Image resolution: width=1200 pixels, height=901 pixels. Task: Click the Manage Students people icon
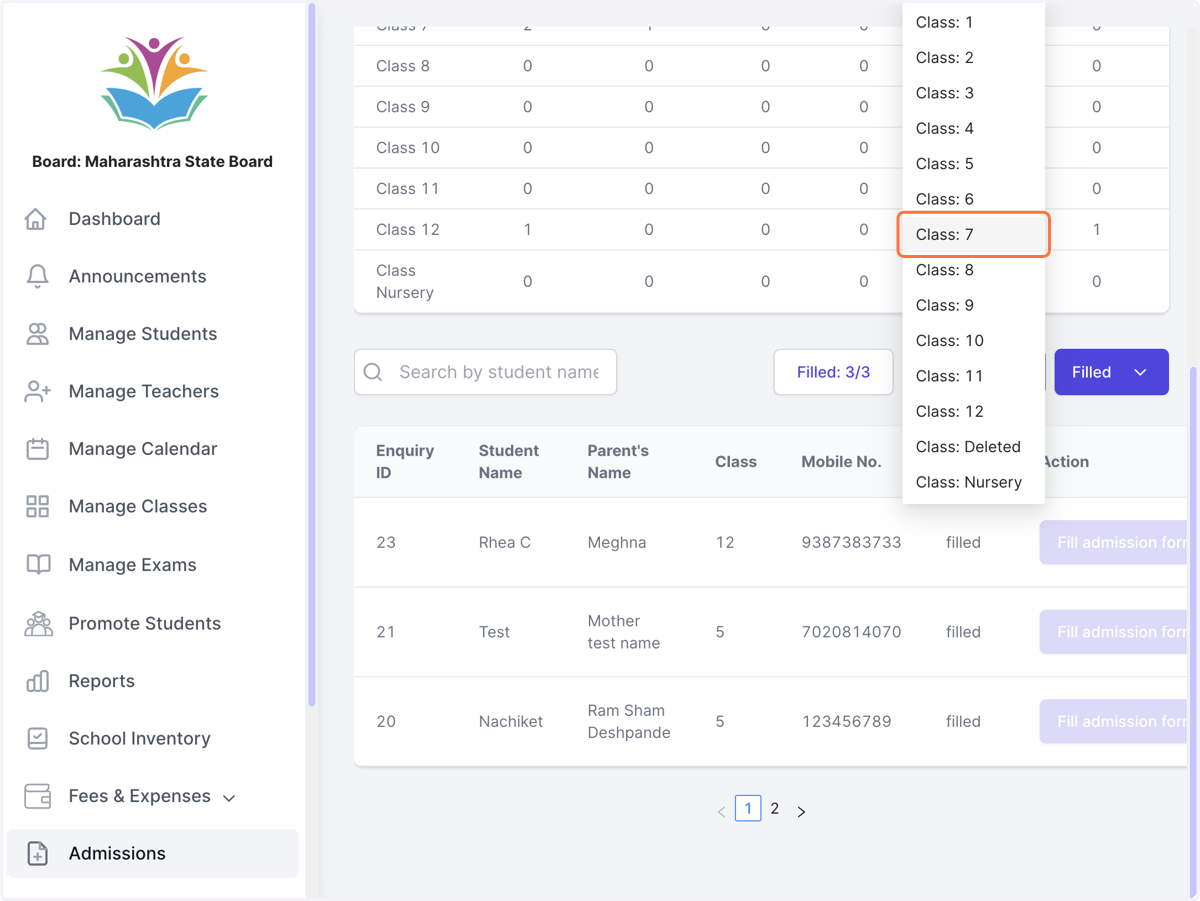tap(37, 334)
